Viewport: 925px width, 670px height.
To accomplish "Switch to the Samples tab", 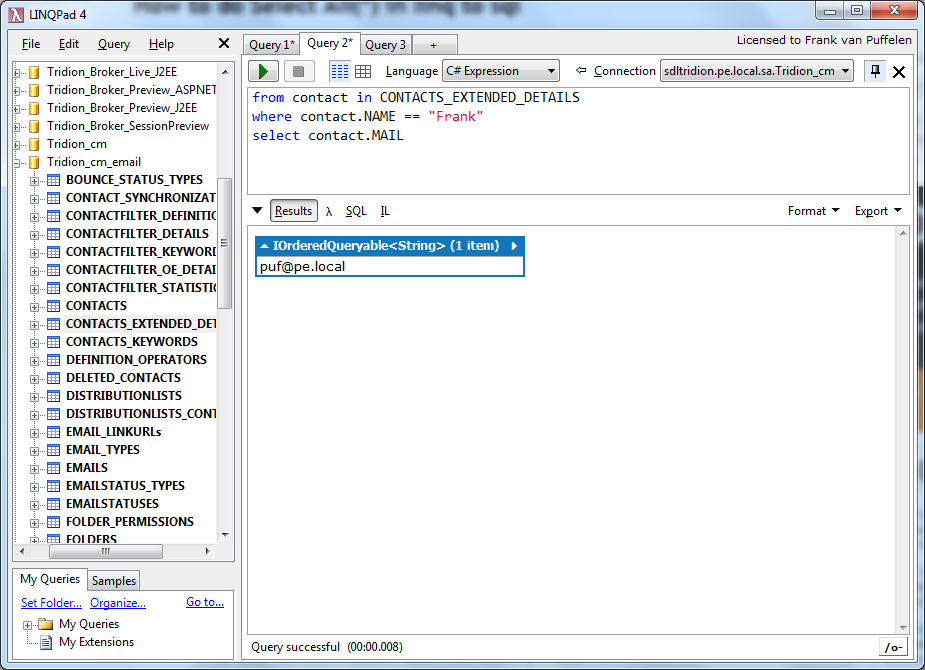I will pos(114,581).
